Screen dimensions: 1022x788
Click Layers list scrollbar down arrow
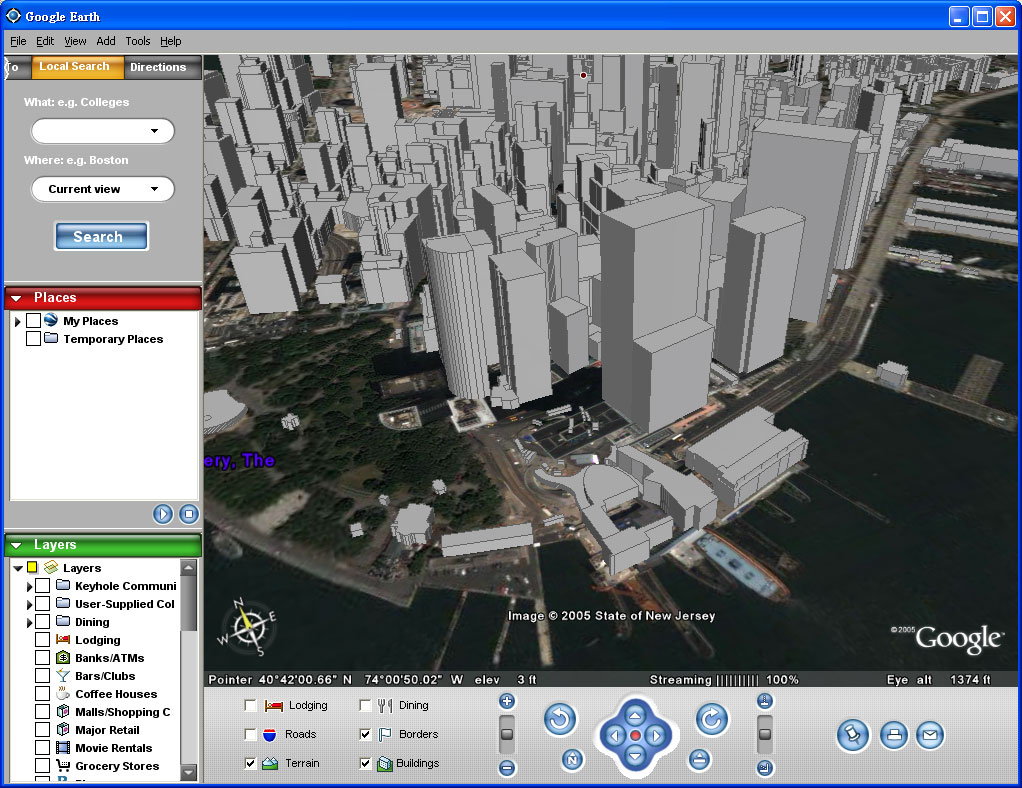tap(188, 772)
